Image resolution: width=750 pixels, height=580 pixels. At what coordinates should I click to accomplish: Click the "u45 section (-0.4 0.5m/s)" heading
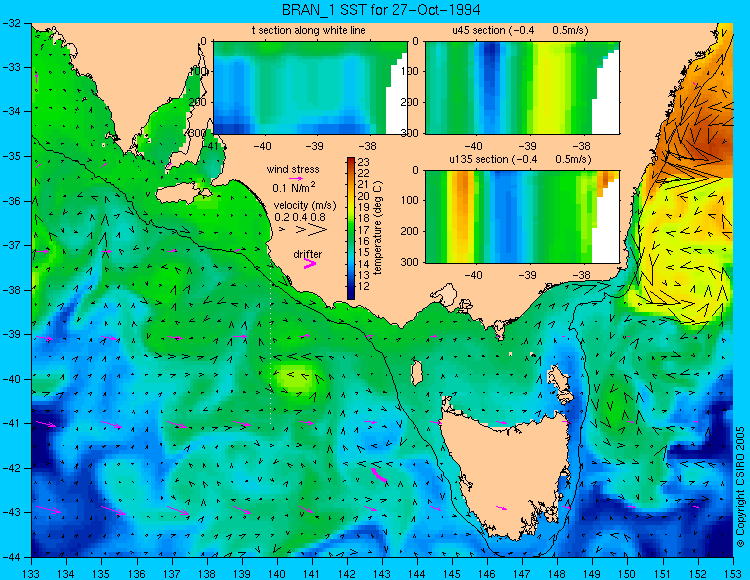click(520, 31)
